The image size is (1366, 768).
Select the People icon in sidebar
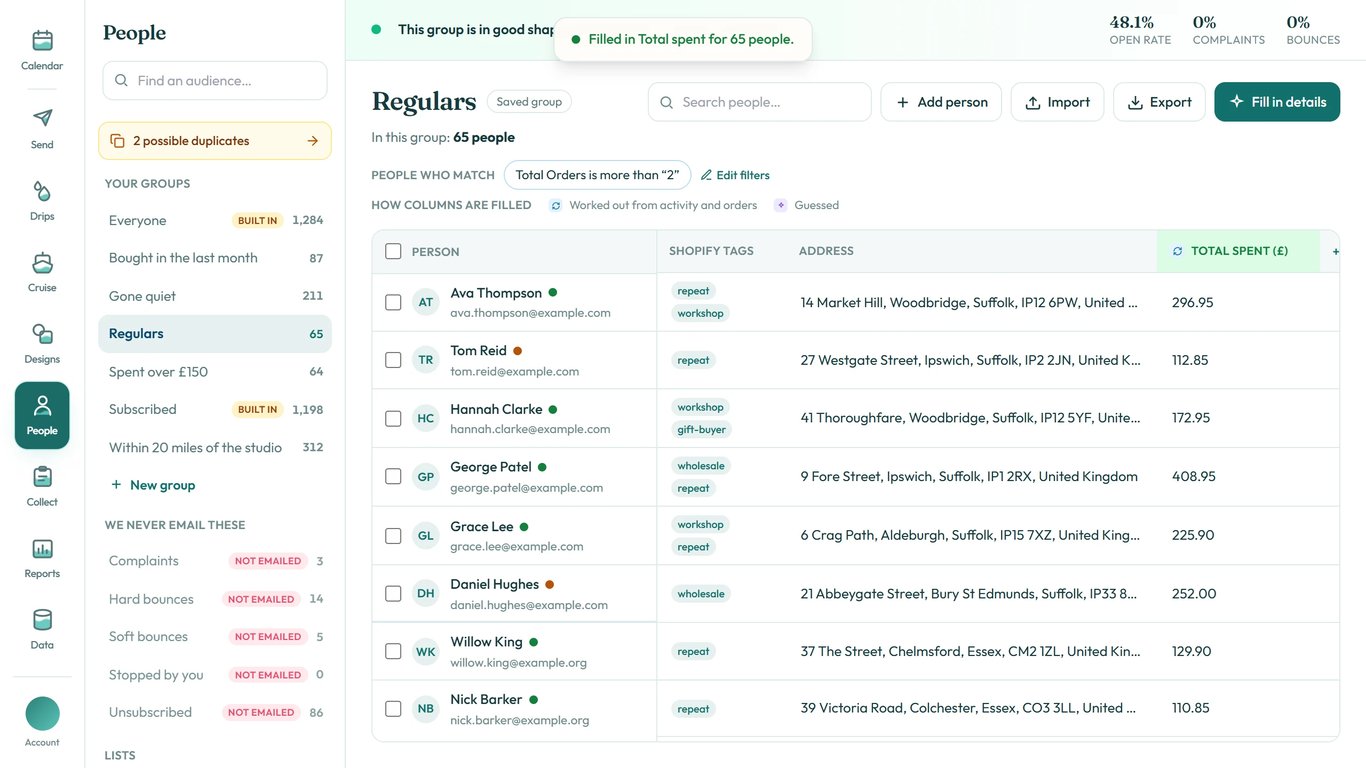coord(42,405)
